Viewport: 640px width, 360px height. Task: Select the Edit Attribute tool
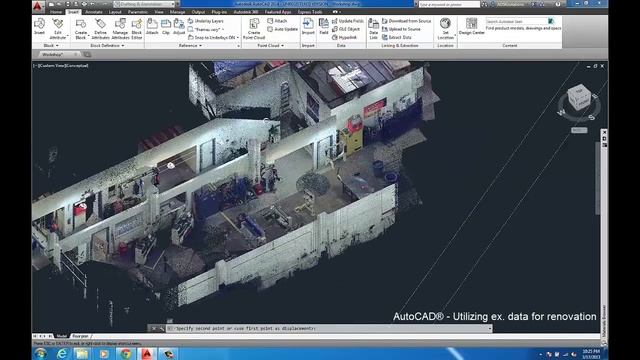(x=58, y=29)
